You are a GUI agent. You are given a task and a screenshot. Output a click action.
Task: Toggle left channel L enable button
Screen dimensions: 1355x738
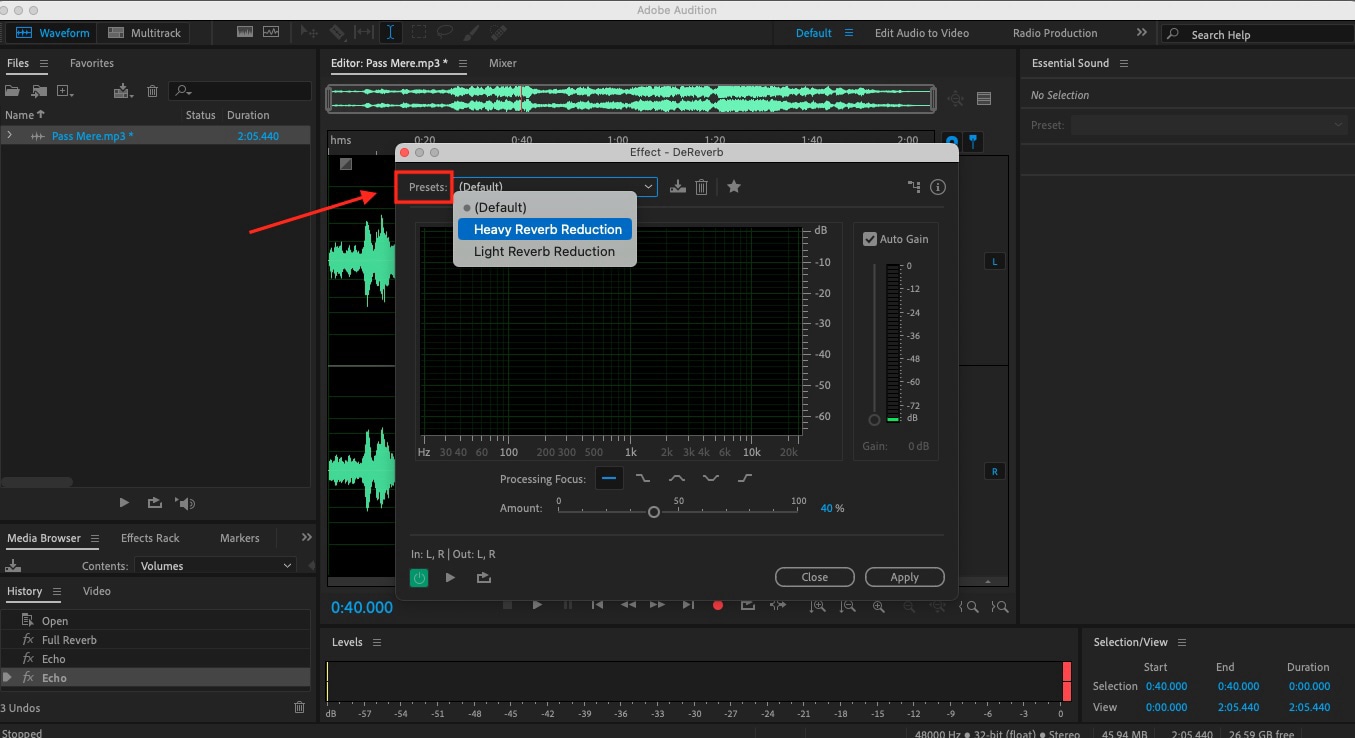994,261
